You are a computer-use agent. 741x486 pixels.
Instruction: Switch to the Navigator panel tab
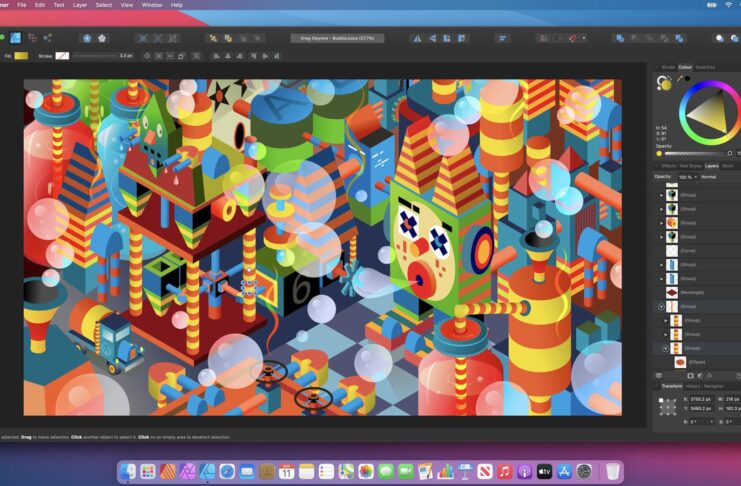713,386
